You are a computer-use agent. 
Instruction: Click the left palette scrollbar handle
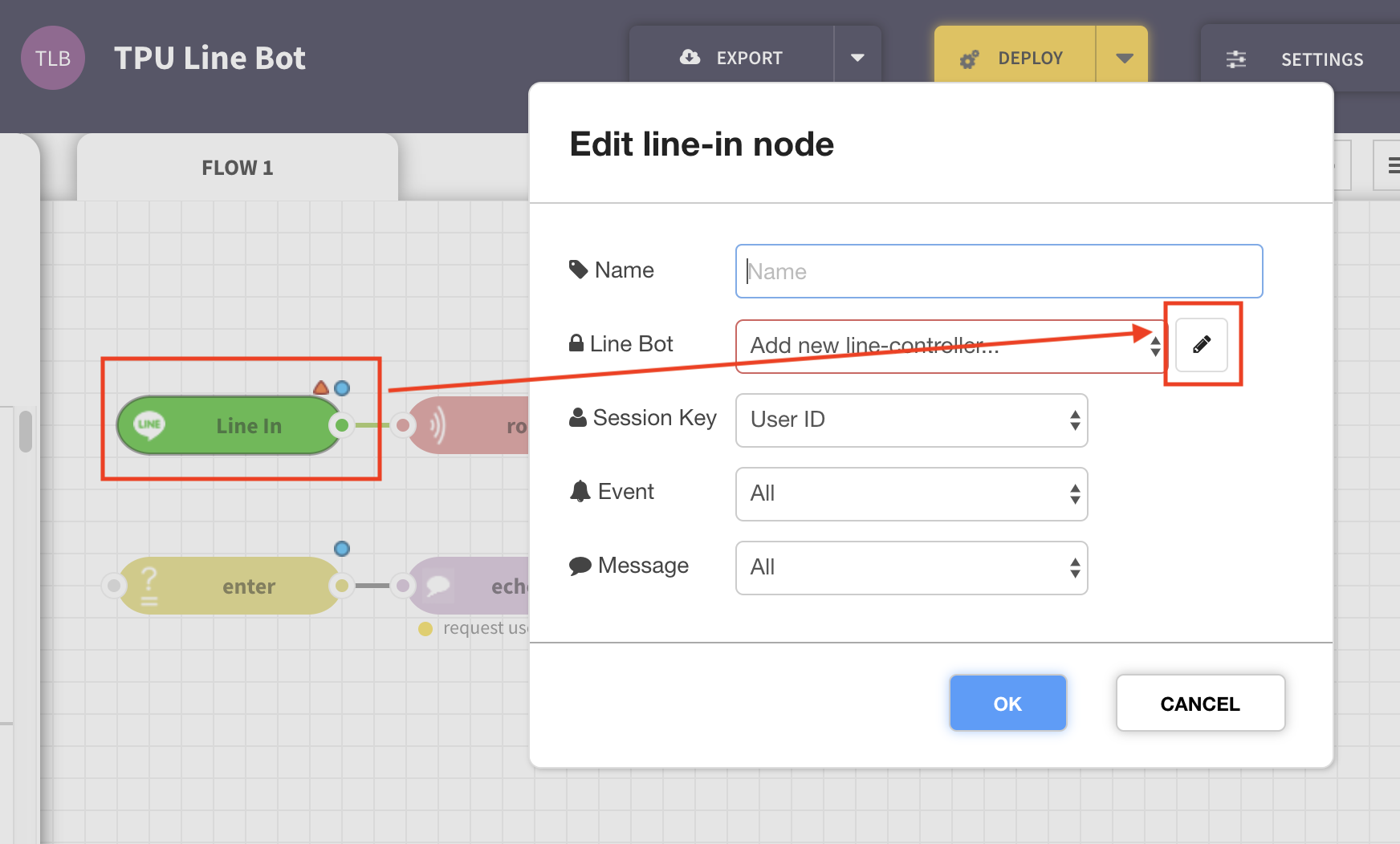tap(26, 432)
